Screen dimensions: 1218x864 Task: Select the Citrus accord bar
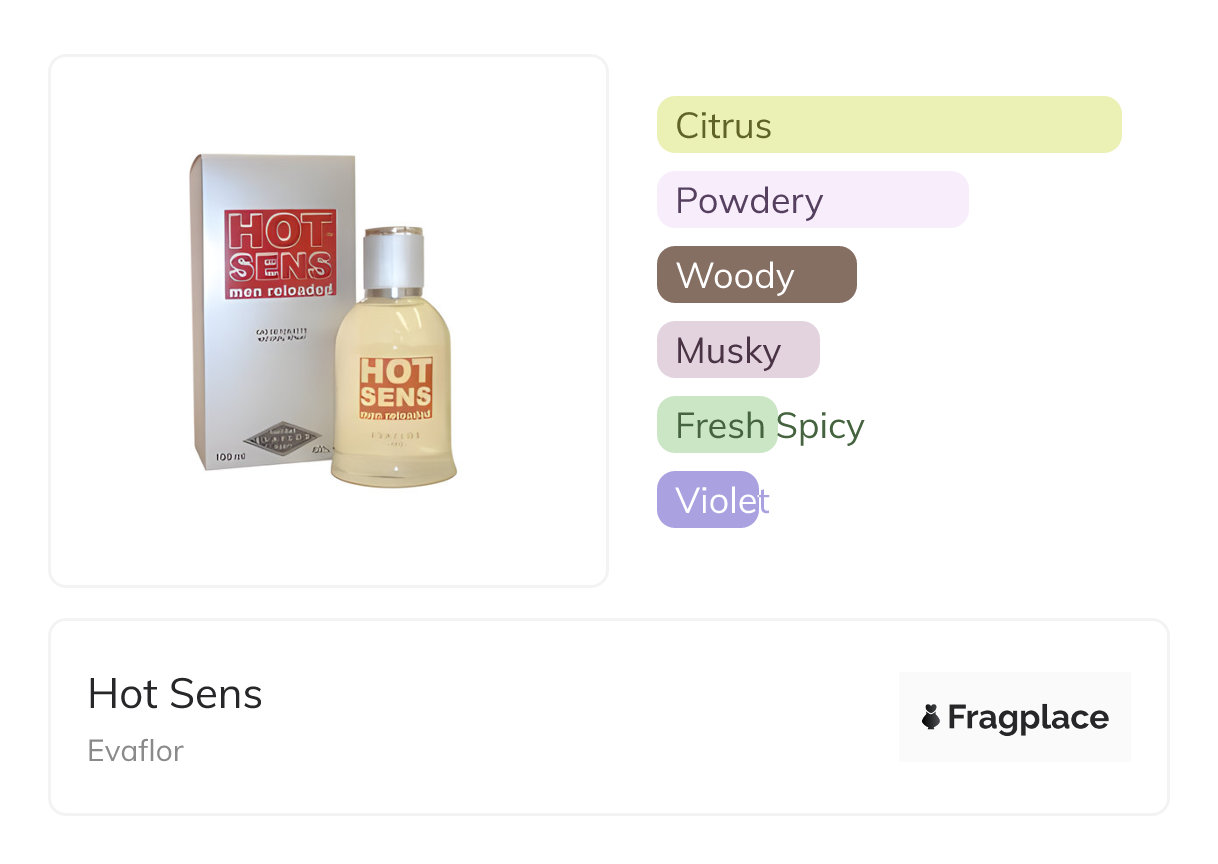pos(888,125)
